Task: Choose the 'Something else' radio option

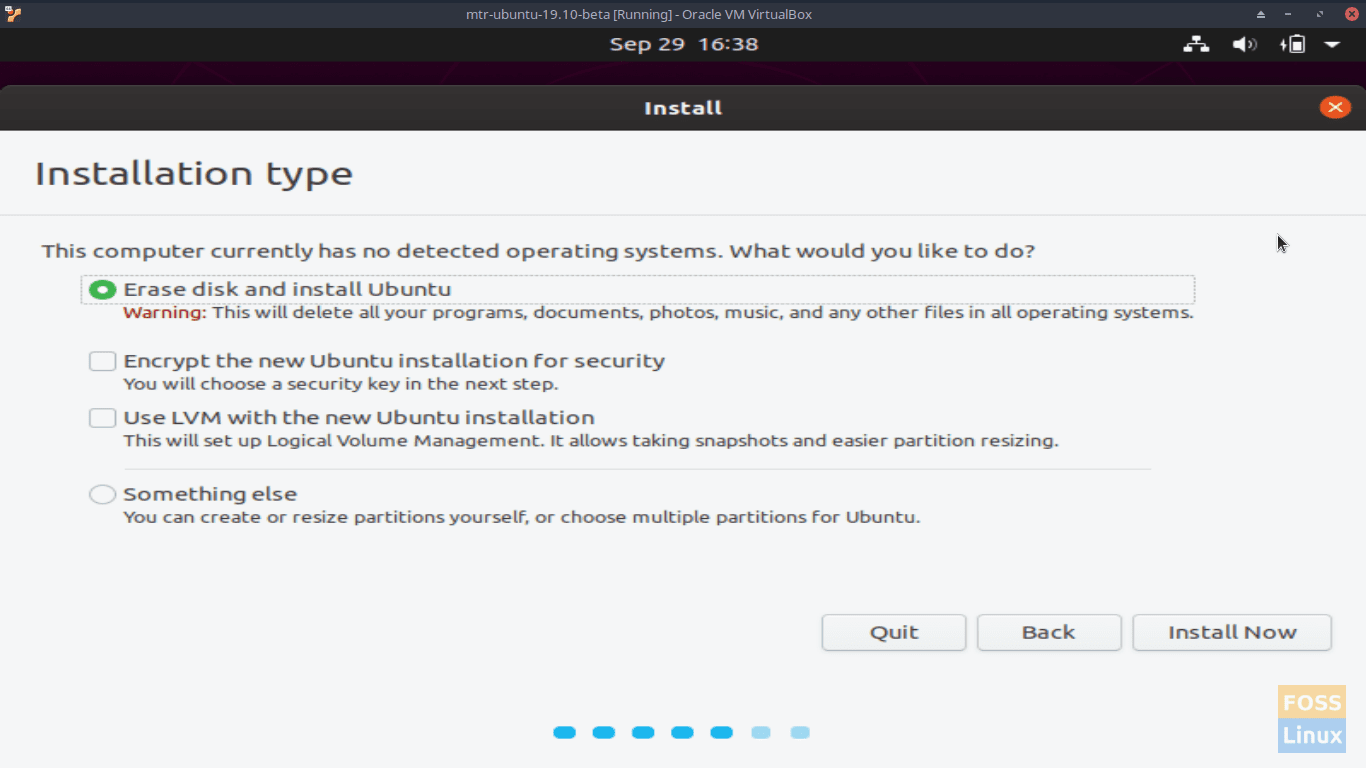Action: (102, 494)
